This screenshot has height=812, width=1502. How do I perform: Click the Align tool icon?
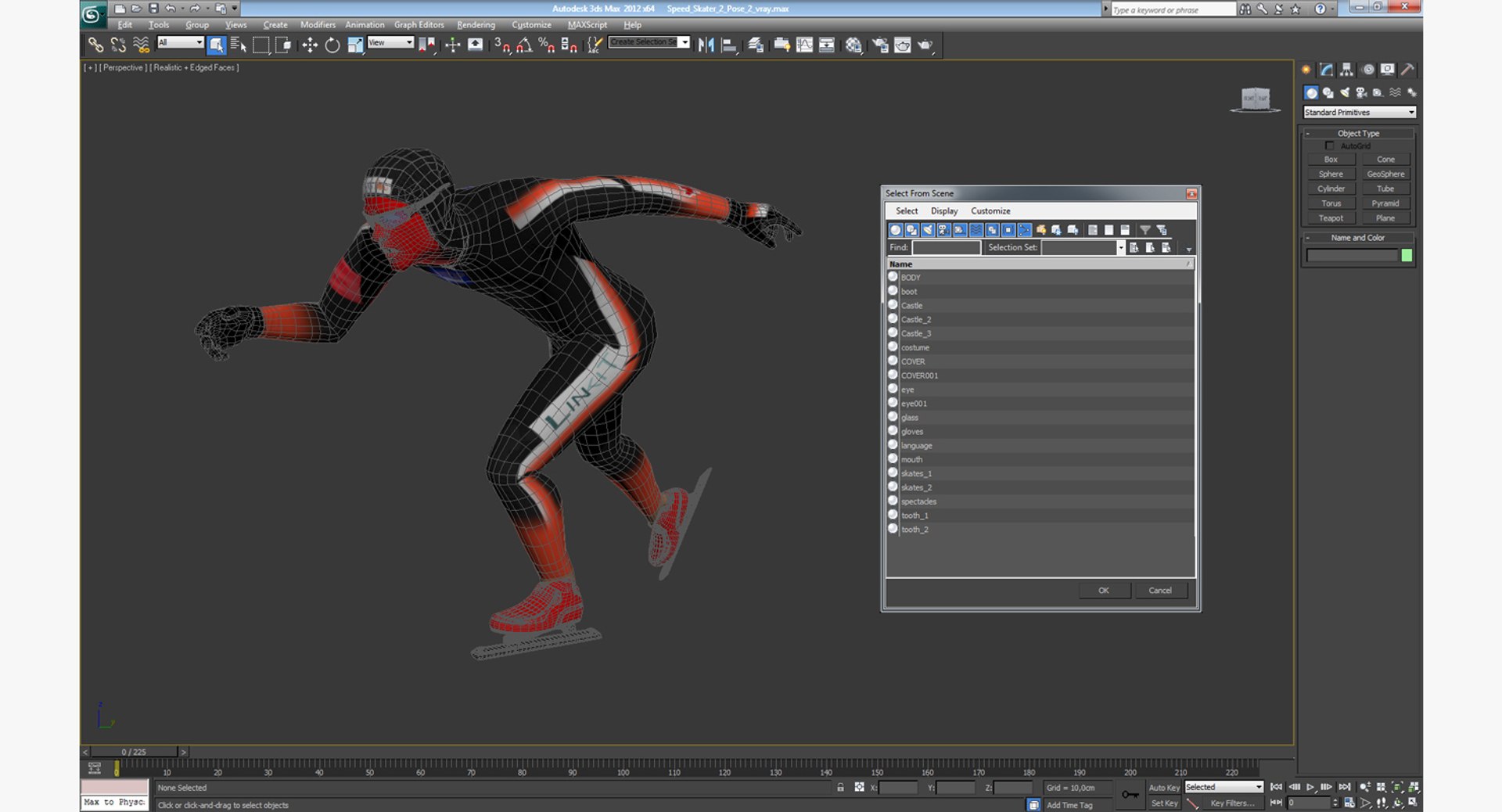point(728,45)
